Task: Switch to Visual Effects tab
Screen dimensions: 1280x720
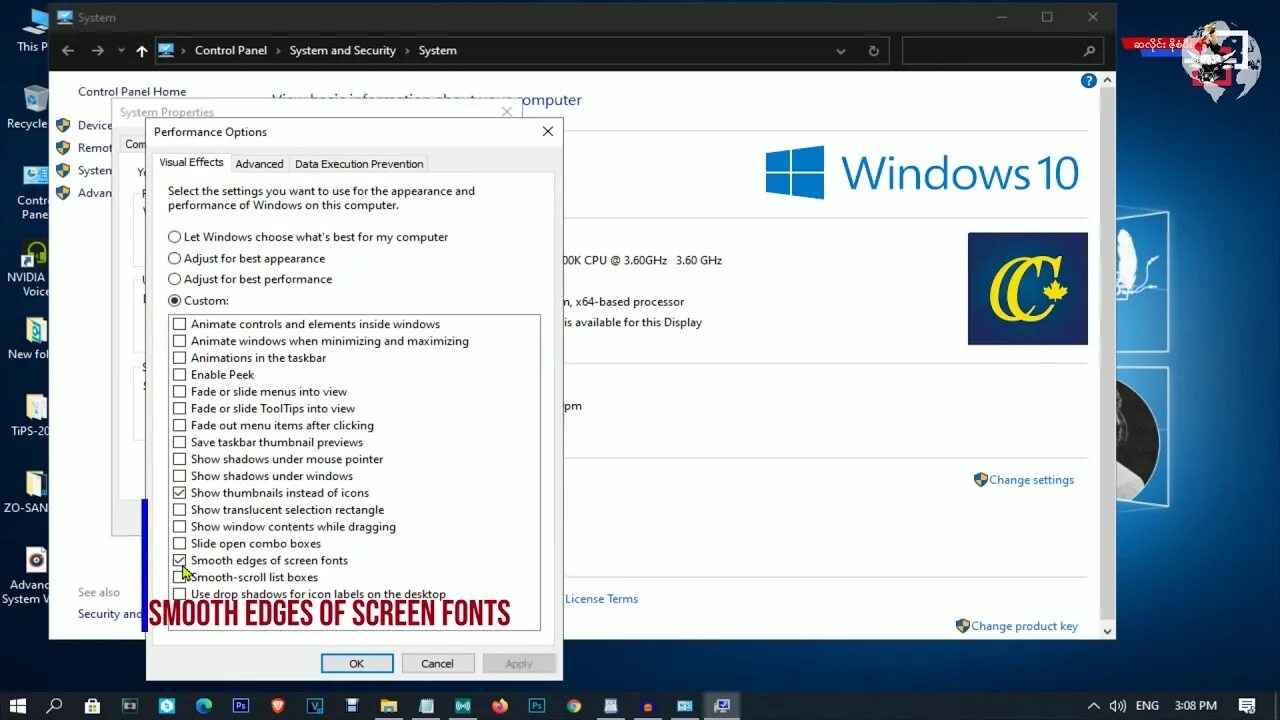Action: coord(191,163)
